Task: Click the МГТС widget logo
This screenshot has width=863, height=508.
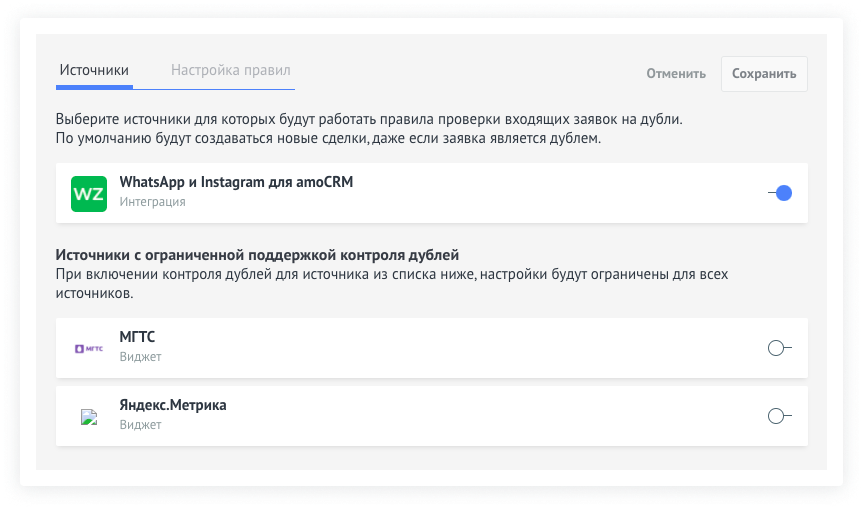Action: coord(89,348)
